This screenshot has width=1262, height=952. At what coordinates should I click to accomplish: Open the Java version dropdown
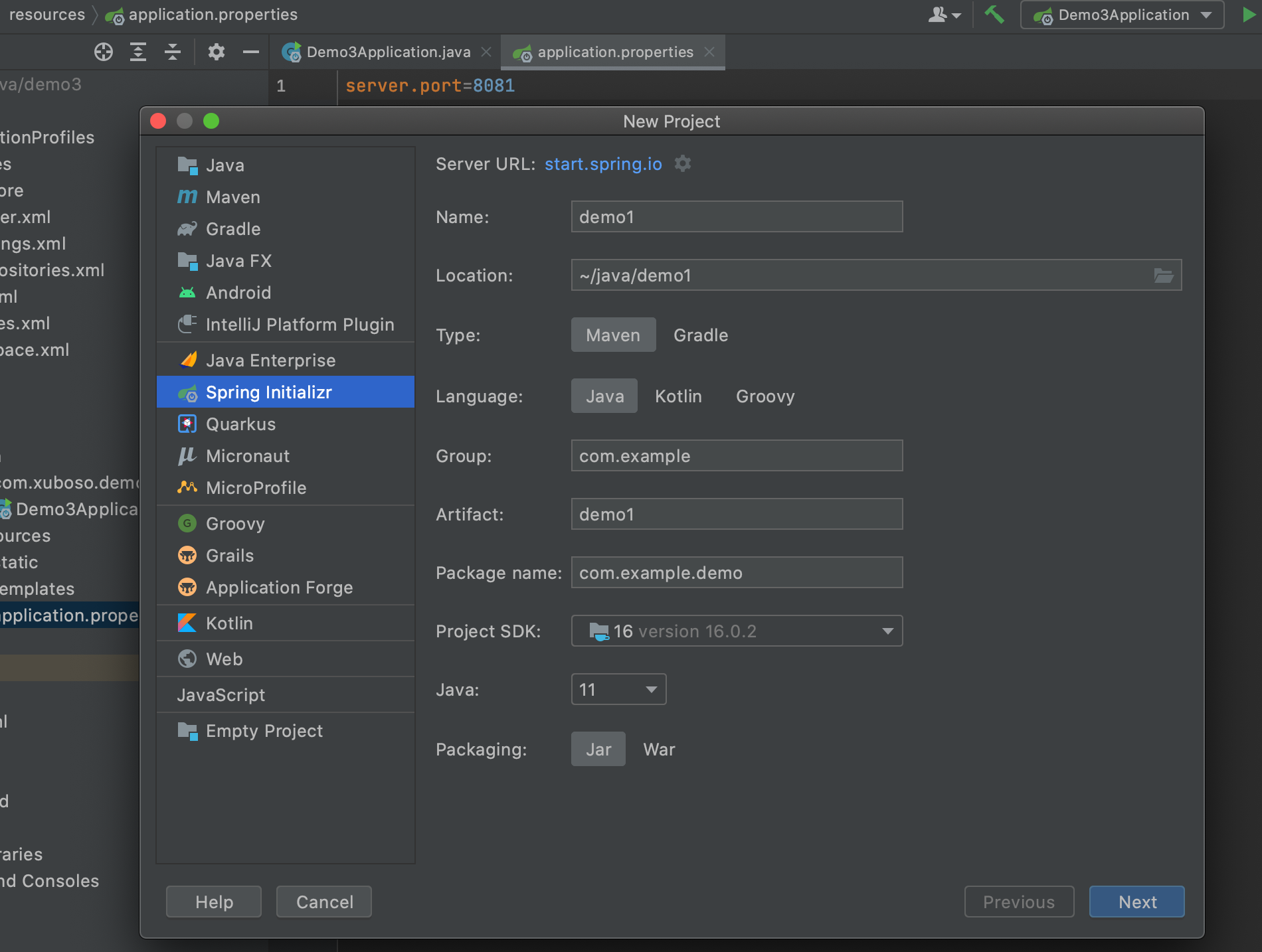[x=618, y=690]
